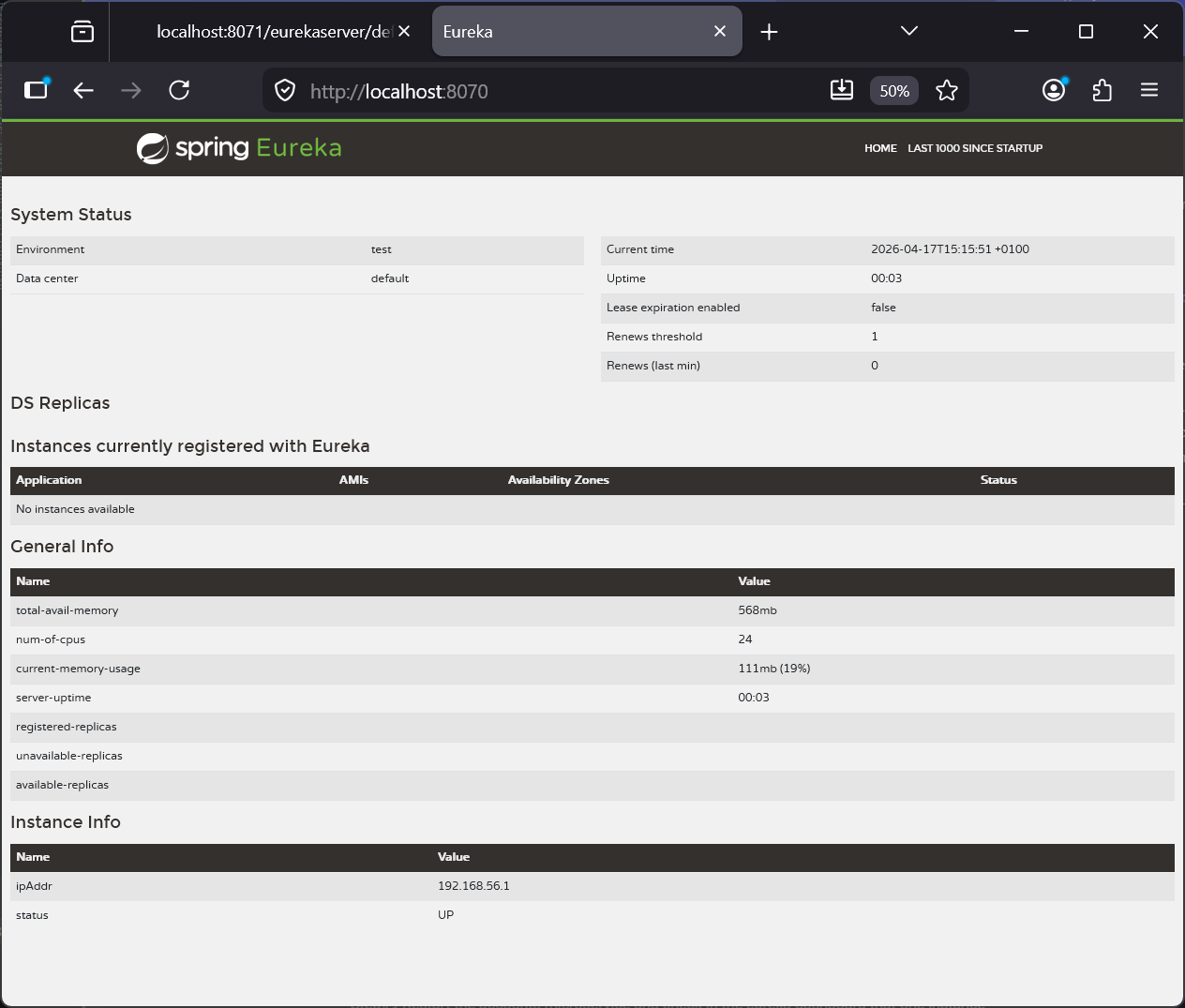
Task: Click the Application column header
Action: (x=49, y=480)
